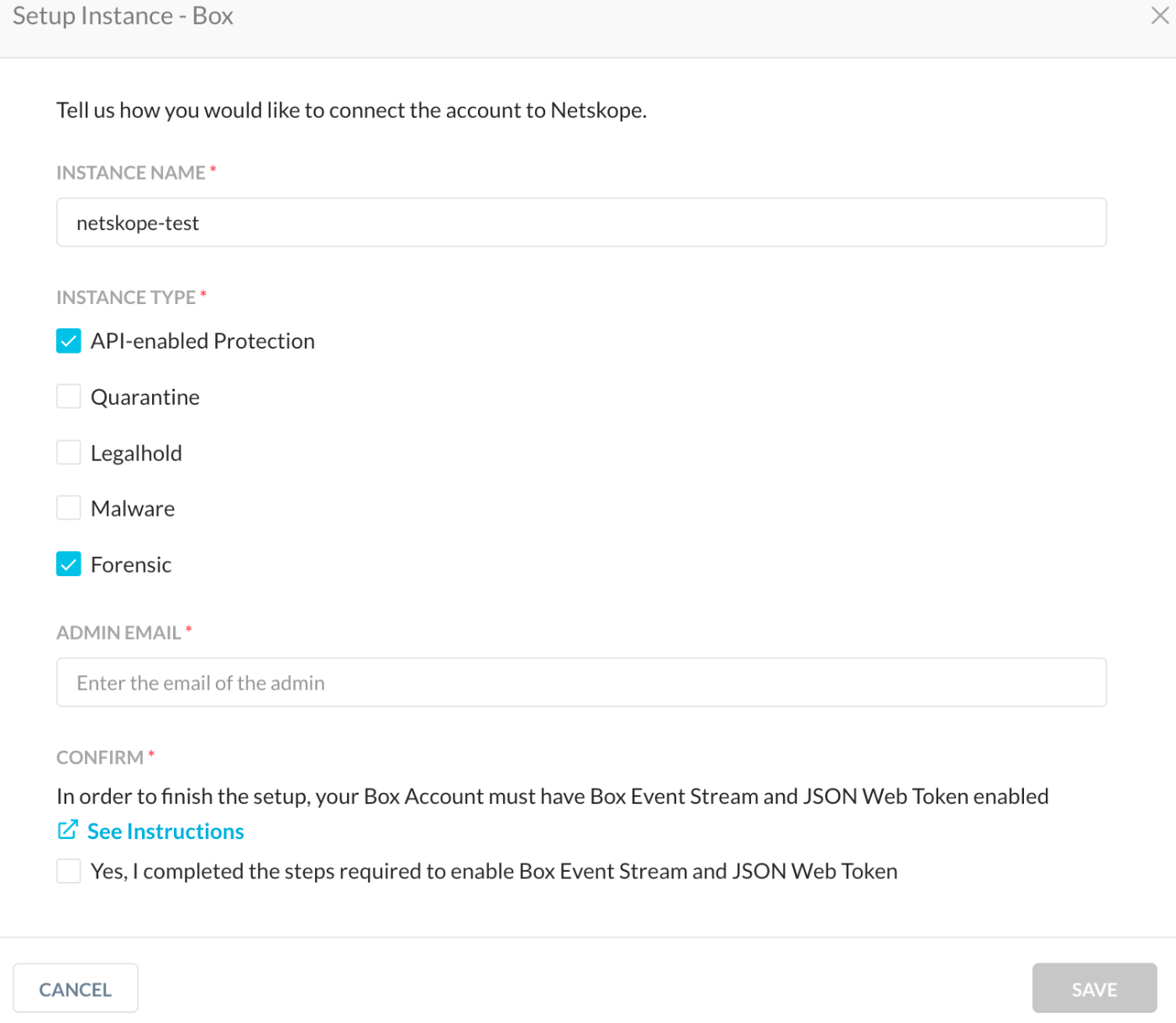Click the Quarantine label text
Viewport: 1176px width, 1023px height.
point(145,397)
